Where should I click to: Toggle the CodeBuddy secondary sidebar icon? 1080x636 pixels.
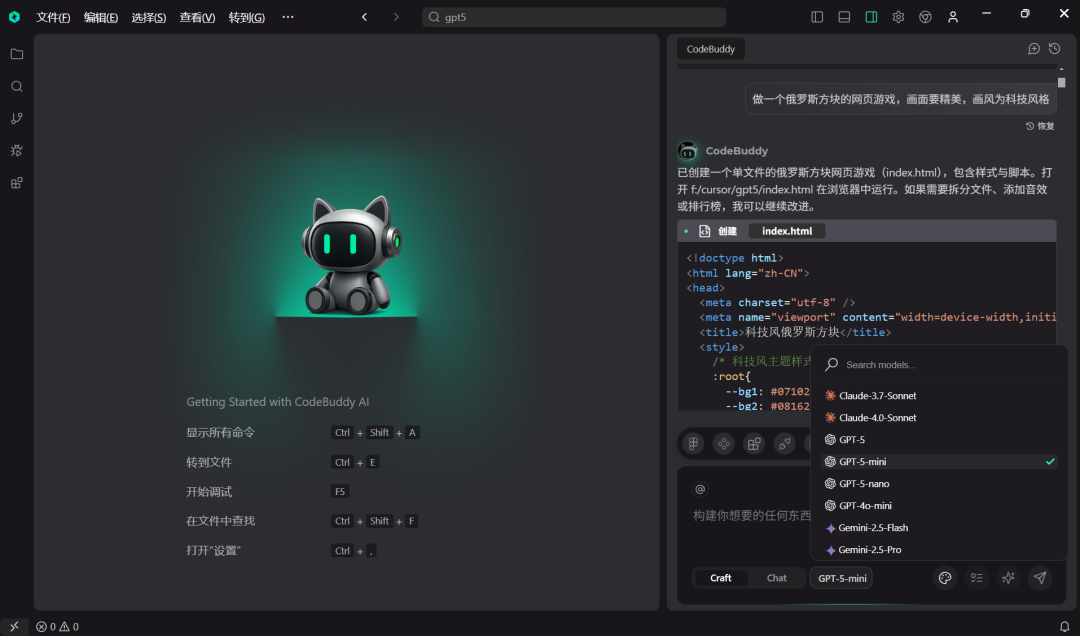[x=871, y=17]
